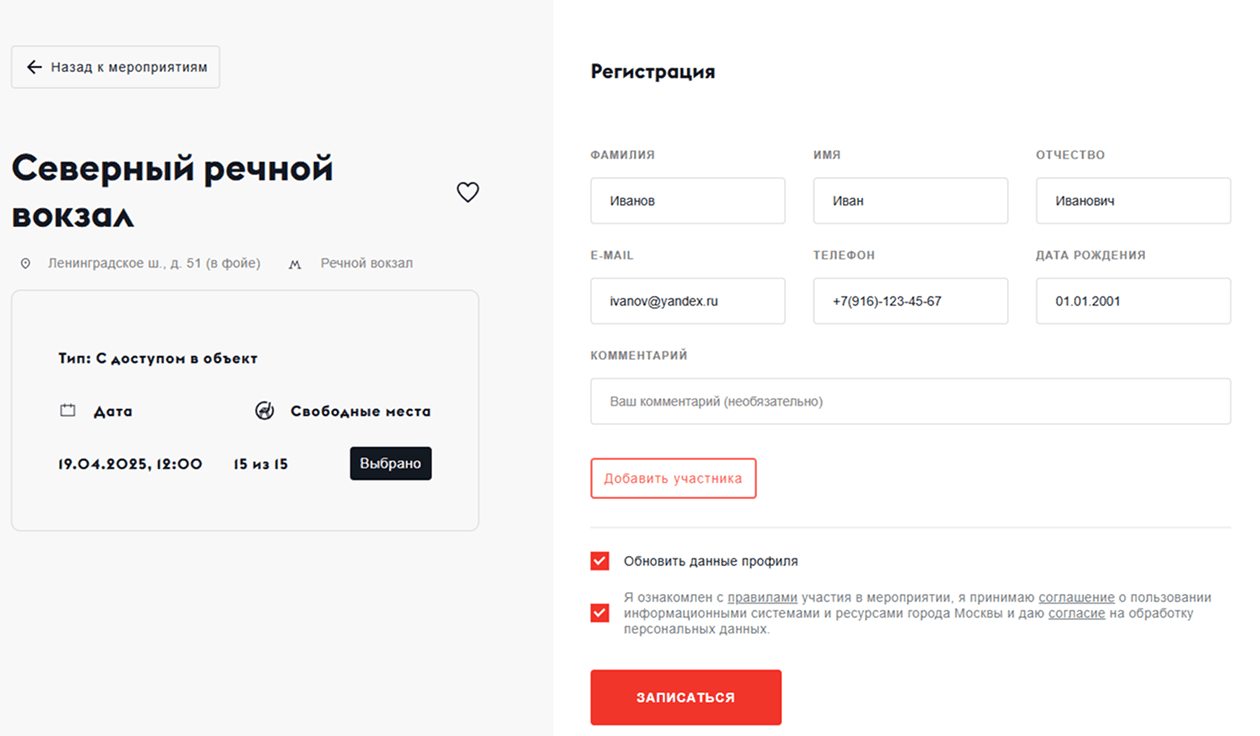1260x736 pixels.
Task: Click the Добавить участника button
Action: (x=673, y=478)
